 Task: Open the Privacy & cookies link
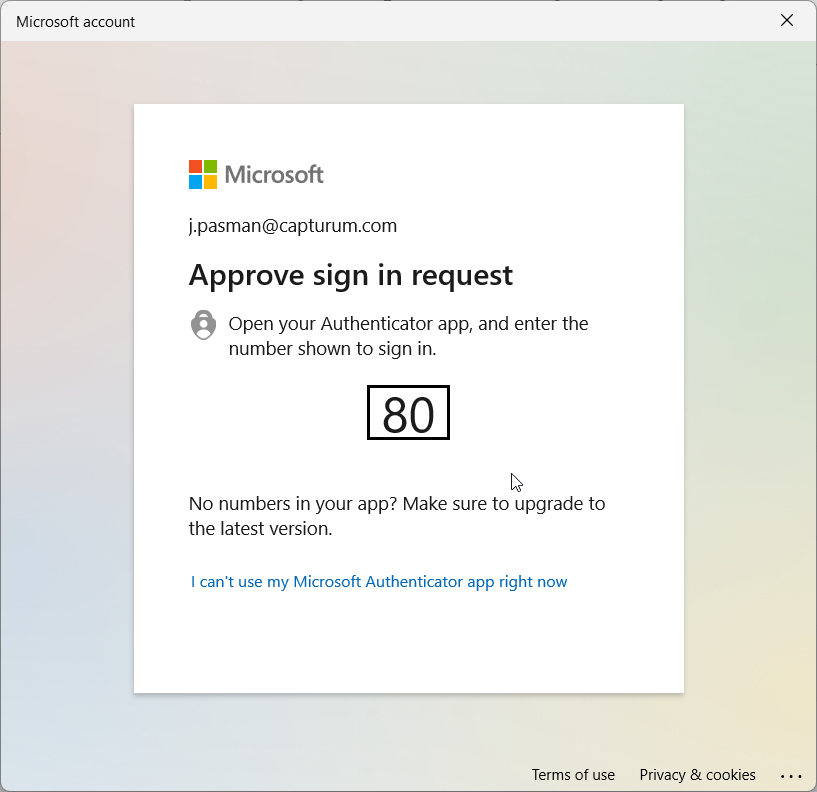pyautogui.click(x=697, y=775)
